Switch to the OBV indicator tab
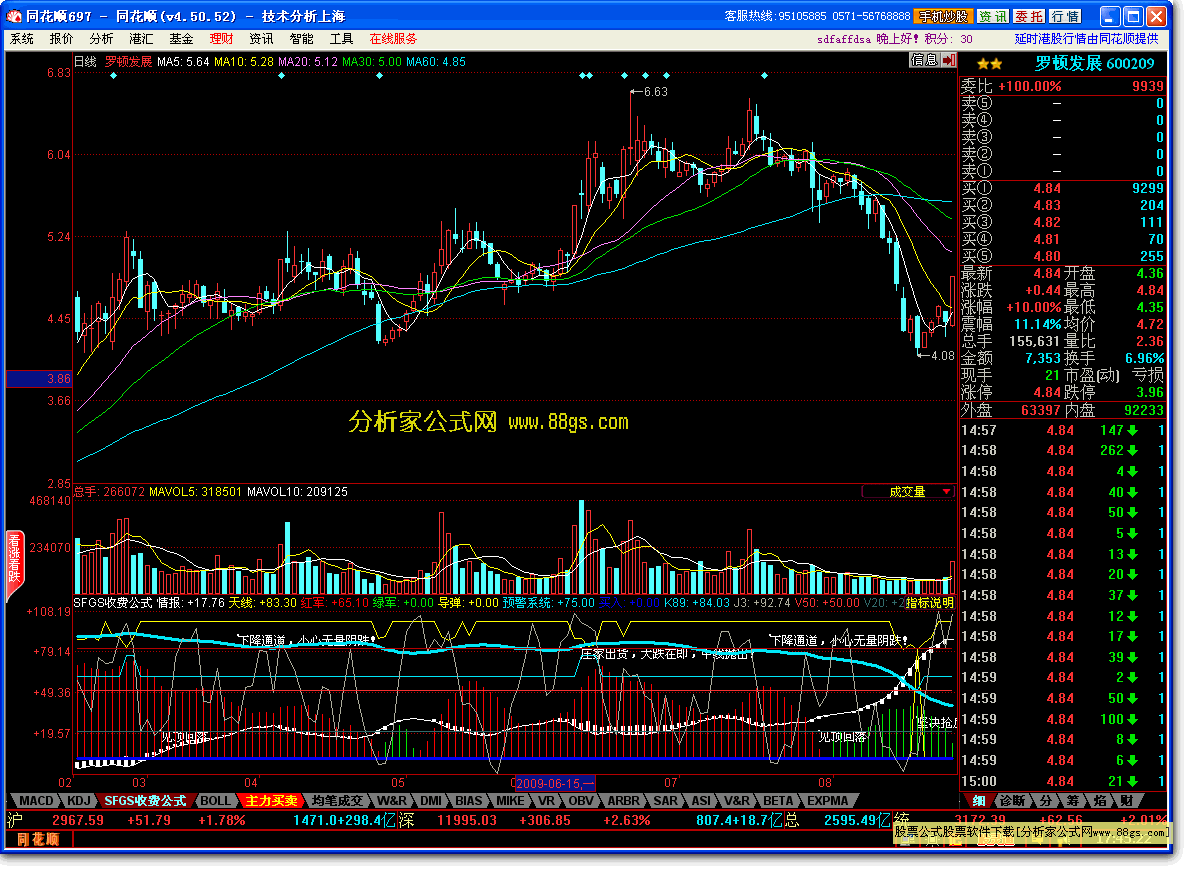 pos(581,802)
